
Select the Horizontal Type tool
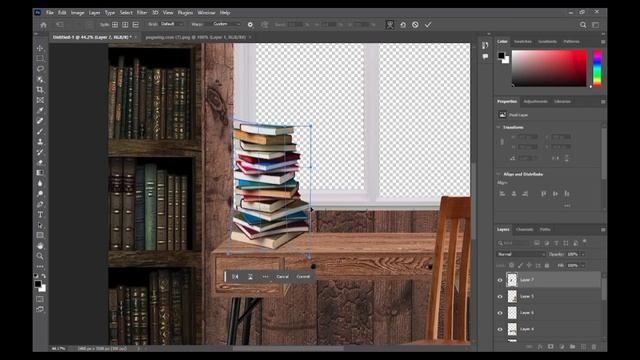[40, 214]
